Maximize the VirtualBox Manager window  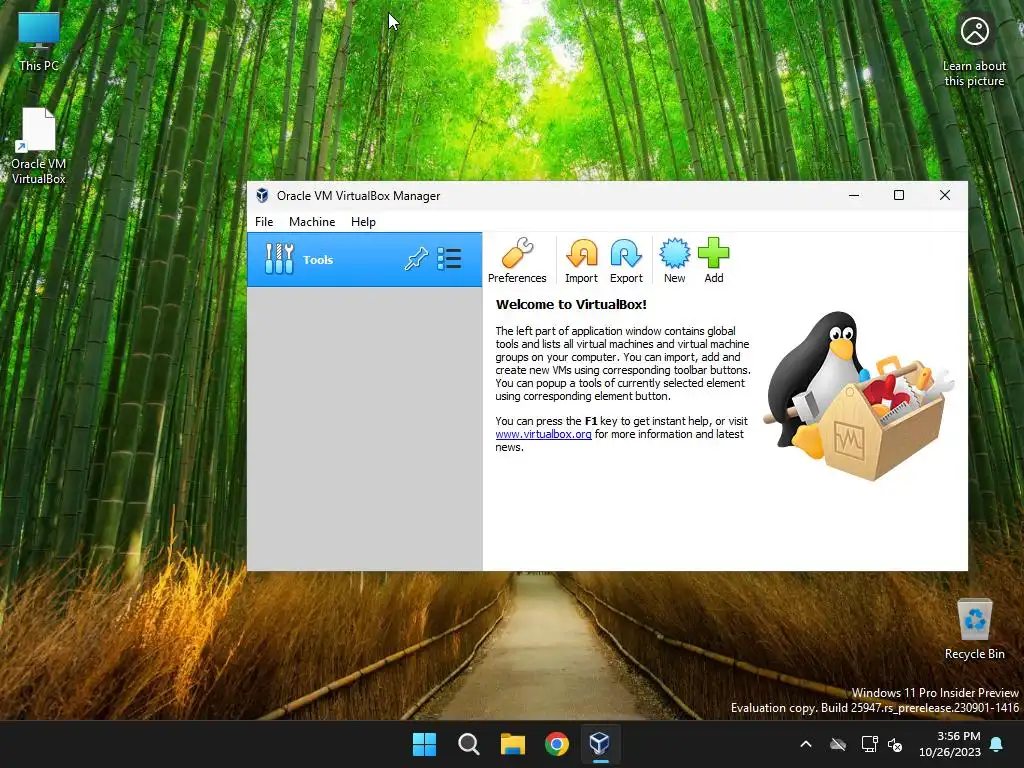point(899,195)
